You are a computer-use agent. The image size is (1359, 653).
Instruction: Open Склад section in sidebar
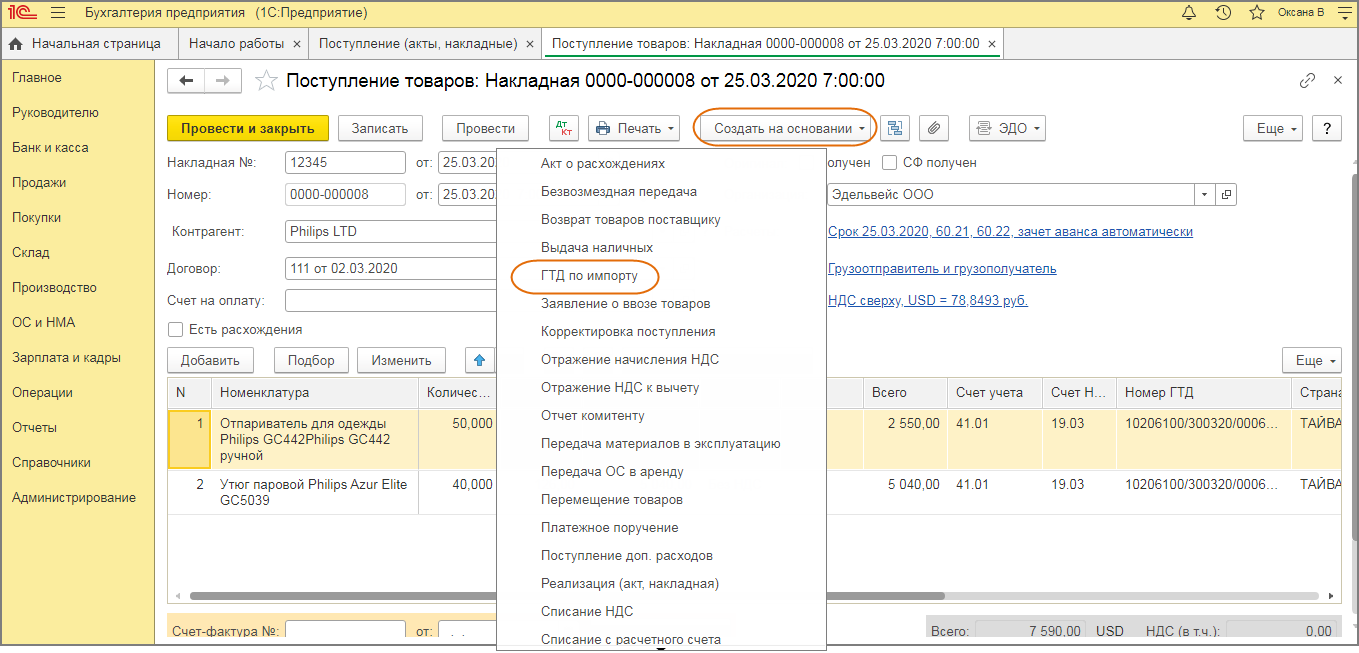click(x=31, y=252)
